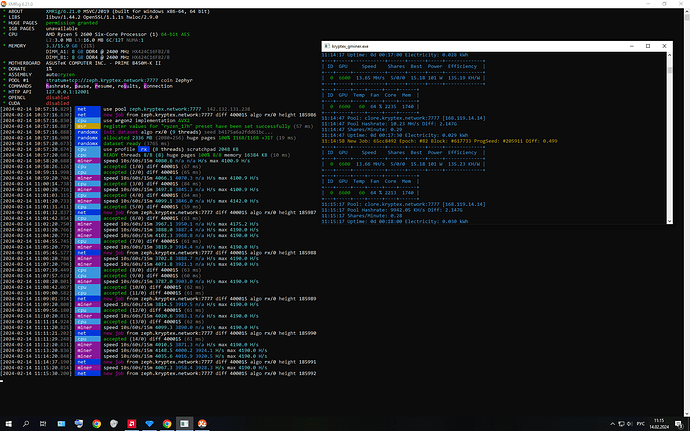Switch the РУС input language indicator
The image size is (690, 431).
641,424
